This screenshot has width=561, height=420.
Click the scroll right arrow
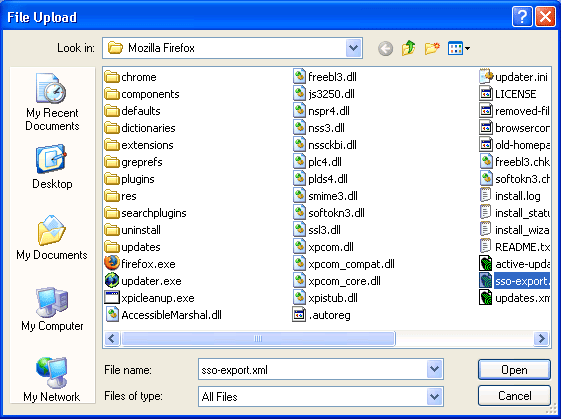541,338
